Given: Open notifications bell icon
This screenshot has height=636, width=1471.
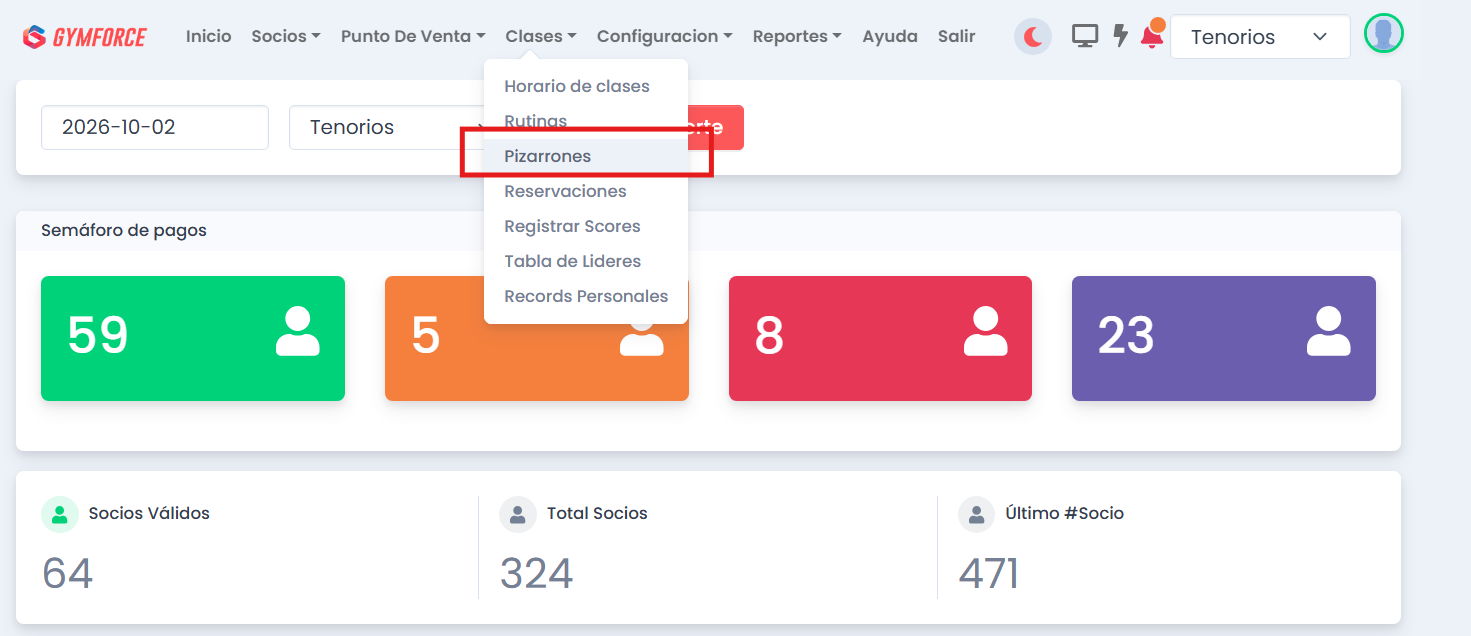Looking at the screenshot, I should [1152, 35].
